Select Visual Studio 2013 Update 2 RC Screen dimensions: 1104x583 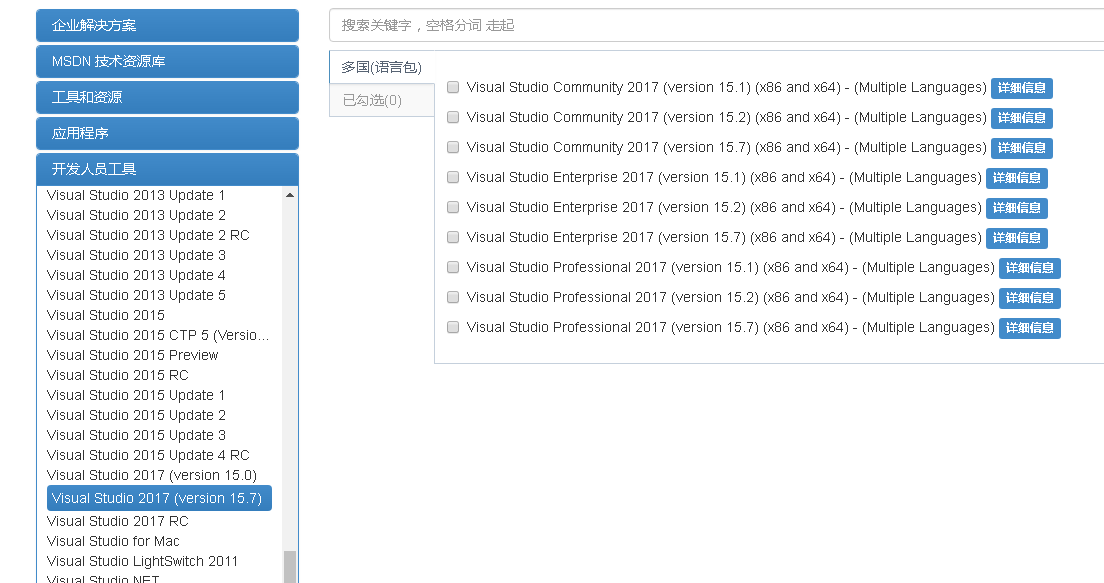coord(148,235)
